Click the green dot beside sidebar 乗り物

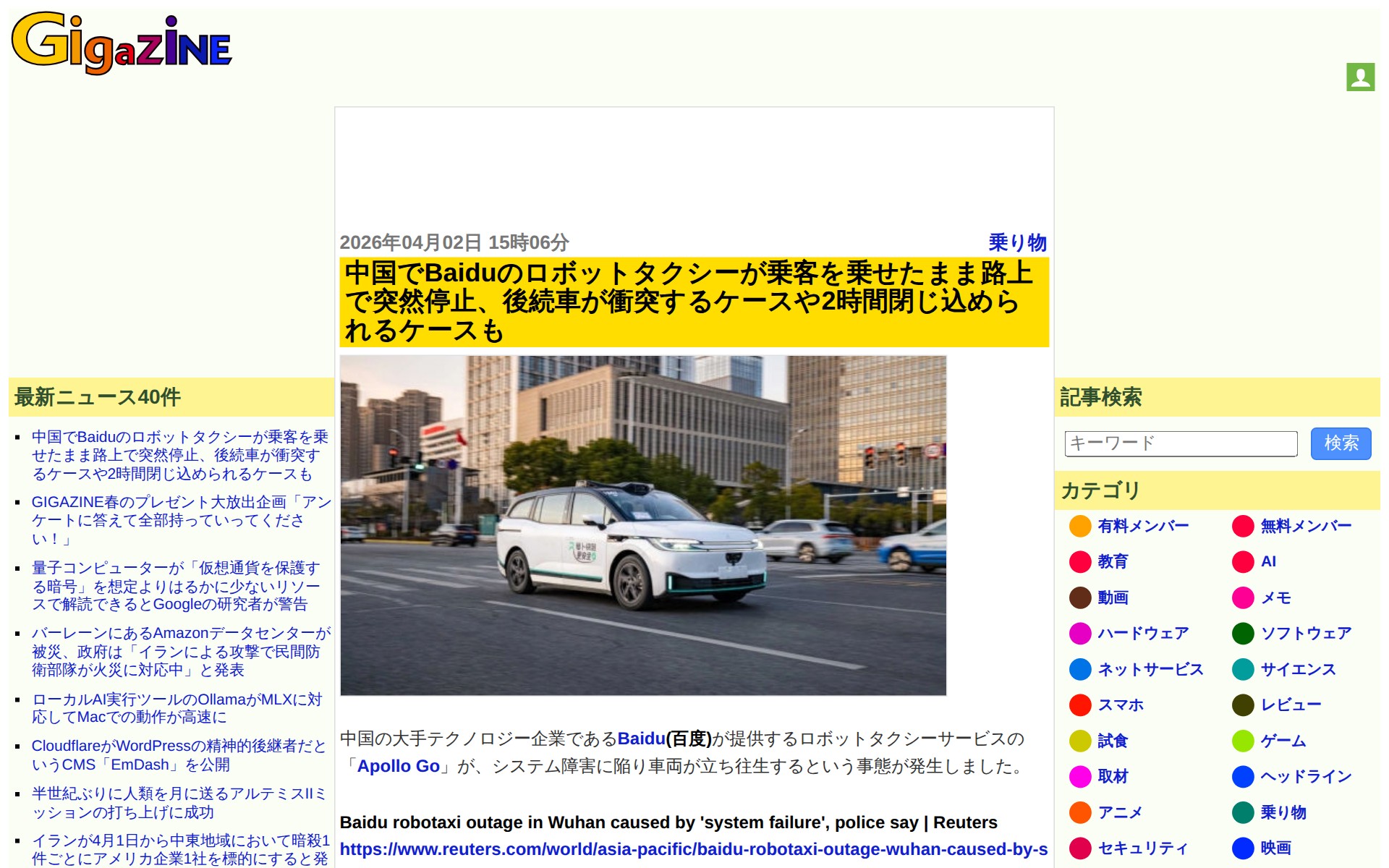coord(1243,812)
